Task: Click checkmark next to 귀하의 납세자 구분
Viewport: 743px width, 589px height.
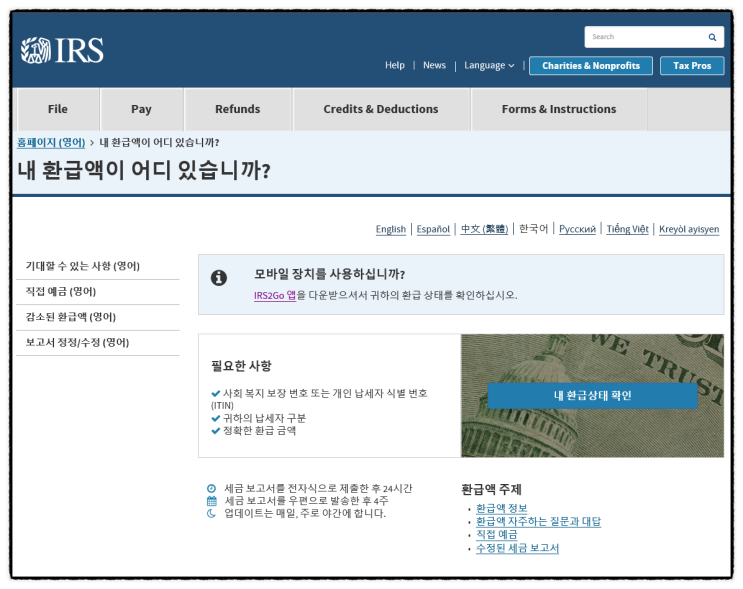Action: click(216, 418)
